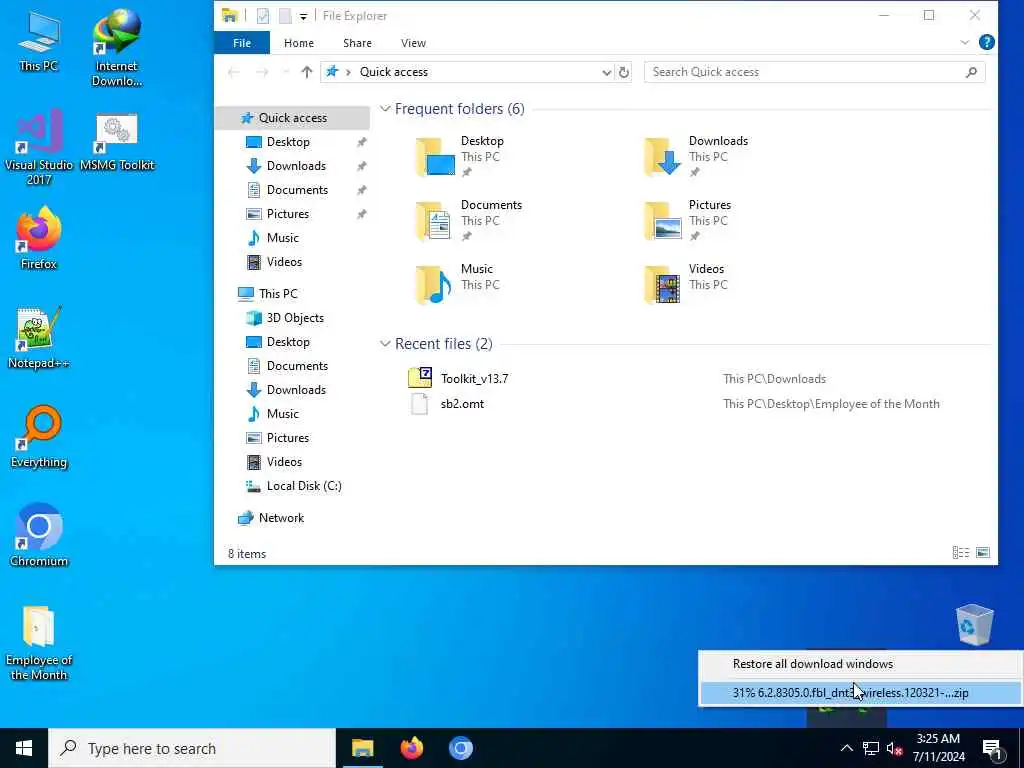
Task: Click the search magnifier icon in File Explorer
Action: (x=971, y=72)
